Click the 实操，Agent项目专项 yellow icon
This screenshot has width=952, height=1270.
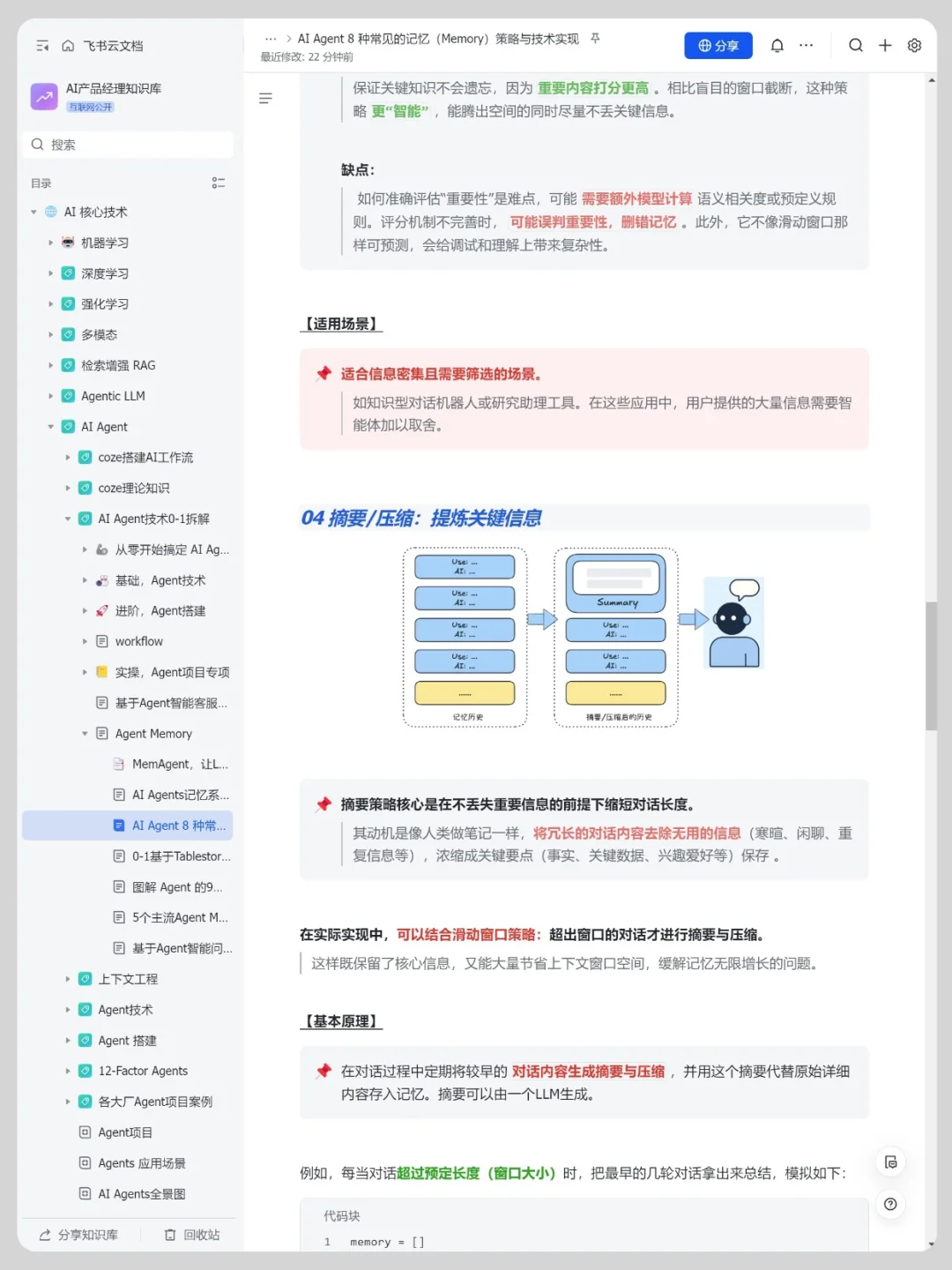[101, 672]
